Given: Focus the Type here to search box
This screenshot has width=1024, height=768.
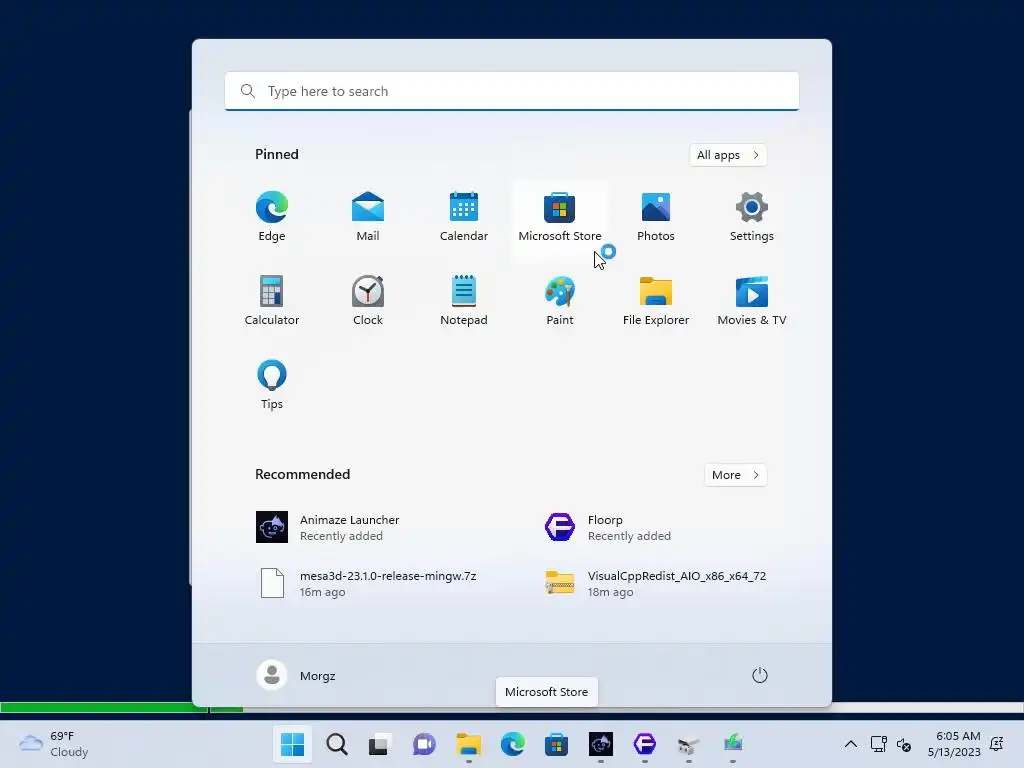Looking at the screenshot, I should [512, 91].
